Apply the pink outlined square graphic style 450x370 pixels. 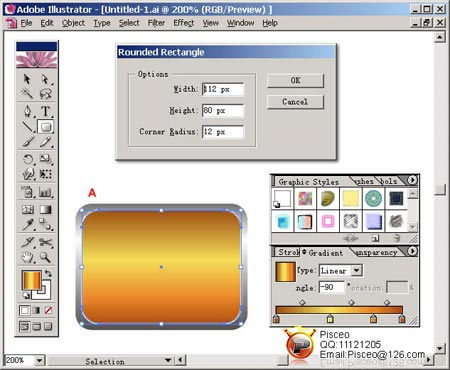click(x=328, y=221)
